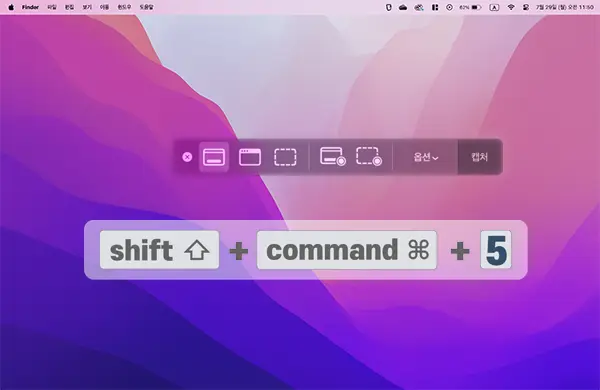Open the user account menu bar icon
600x390 pixels.
[526, 7]
